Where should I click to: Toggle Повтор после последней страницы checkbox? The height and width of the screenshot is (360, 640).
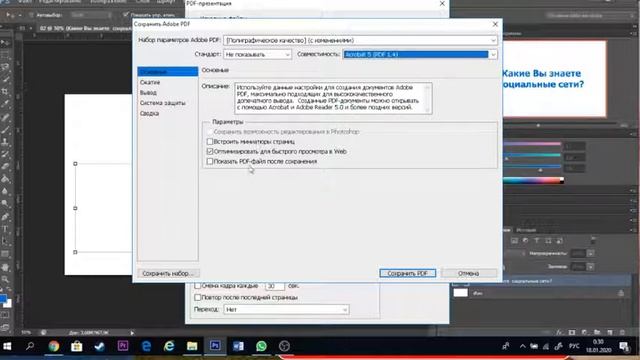(x=198, y=297)
